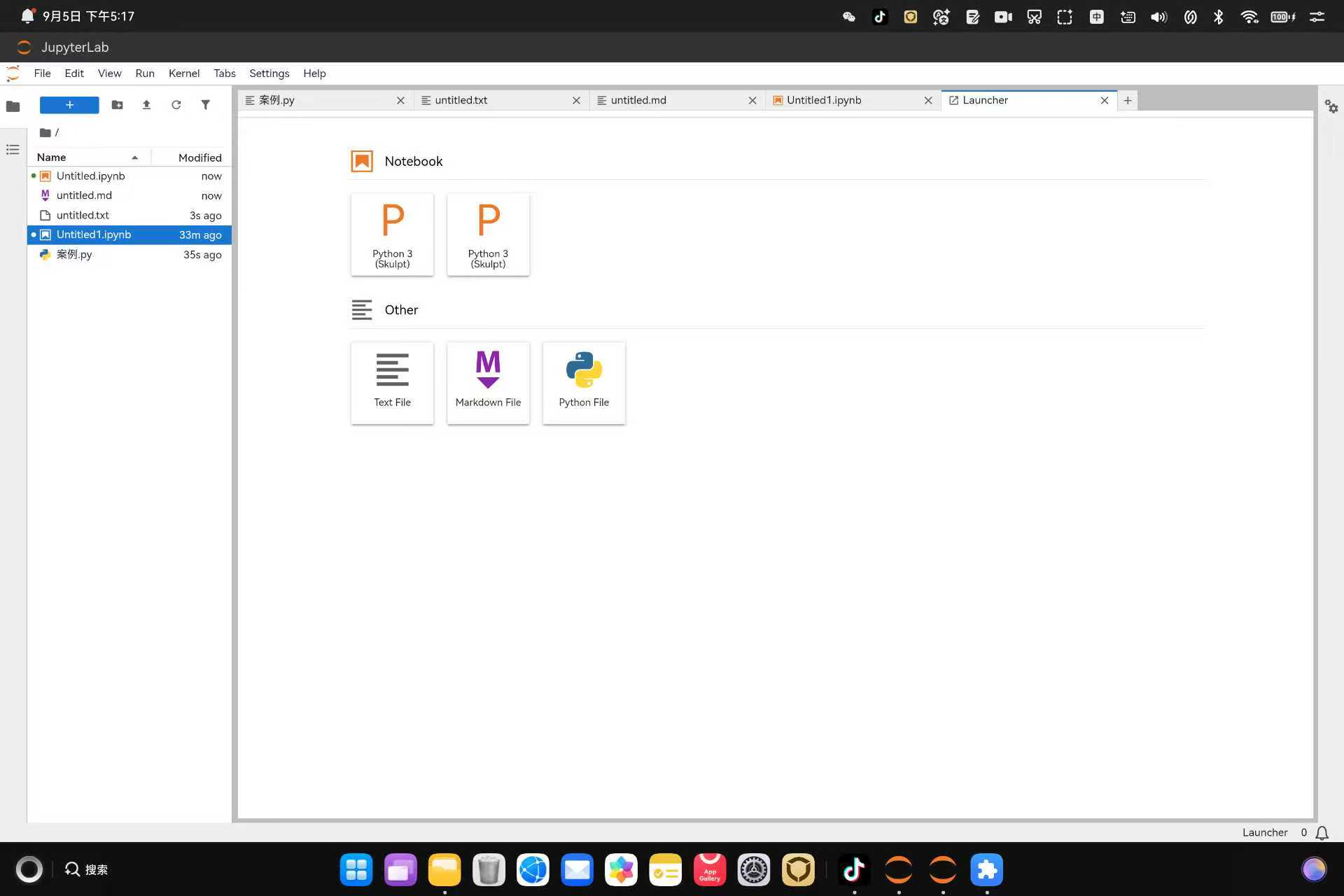Click the root folder breadcrumb icon

(45, 132)
